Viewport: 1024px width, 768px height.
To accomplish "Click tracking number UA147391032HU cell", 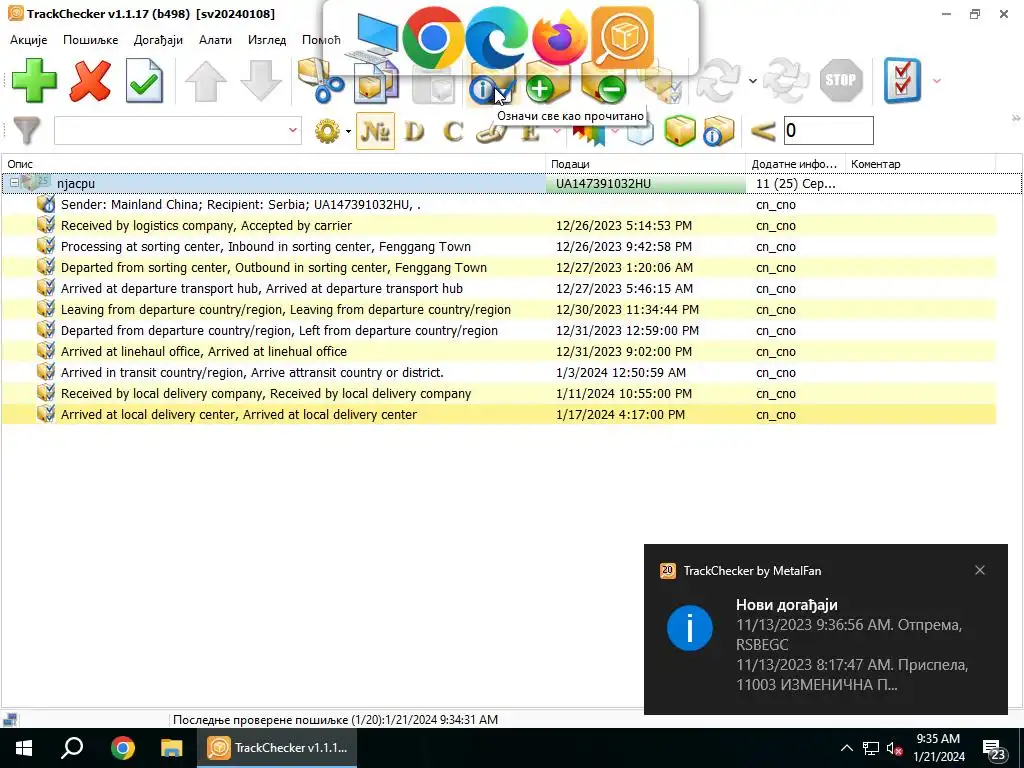I will click(x=646, y=184).
